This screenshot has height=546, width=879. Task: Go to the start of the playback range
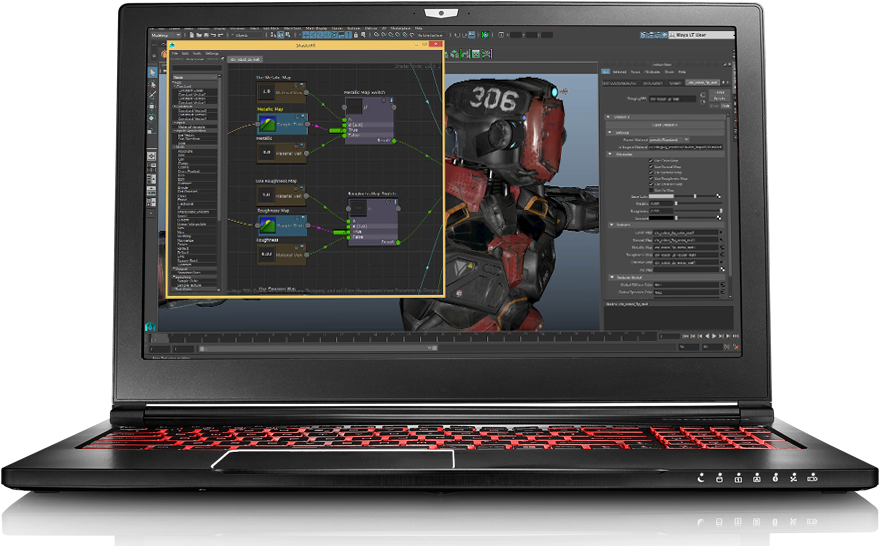(x=686, y=336)
